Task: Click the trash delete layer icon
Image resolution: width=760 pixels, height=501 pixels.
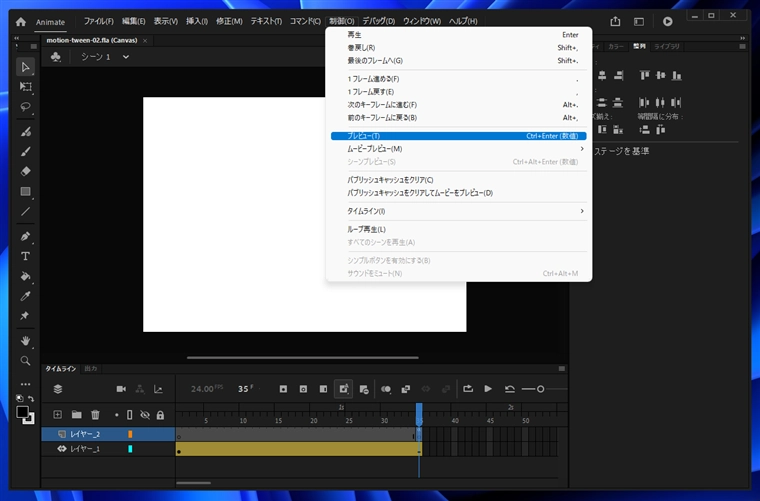Action: click(x=95, y=415)
